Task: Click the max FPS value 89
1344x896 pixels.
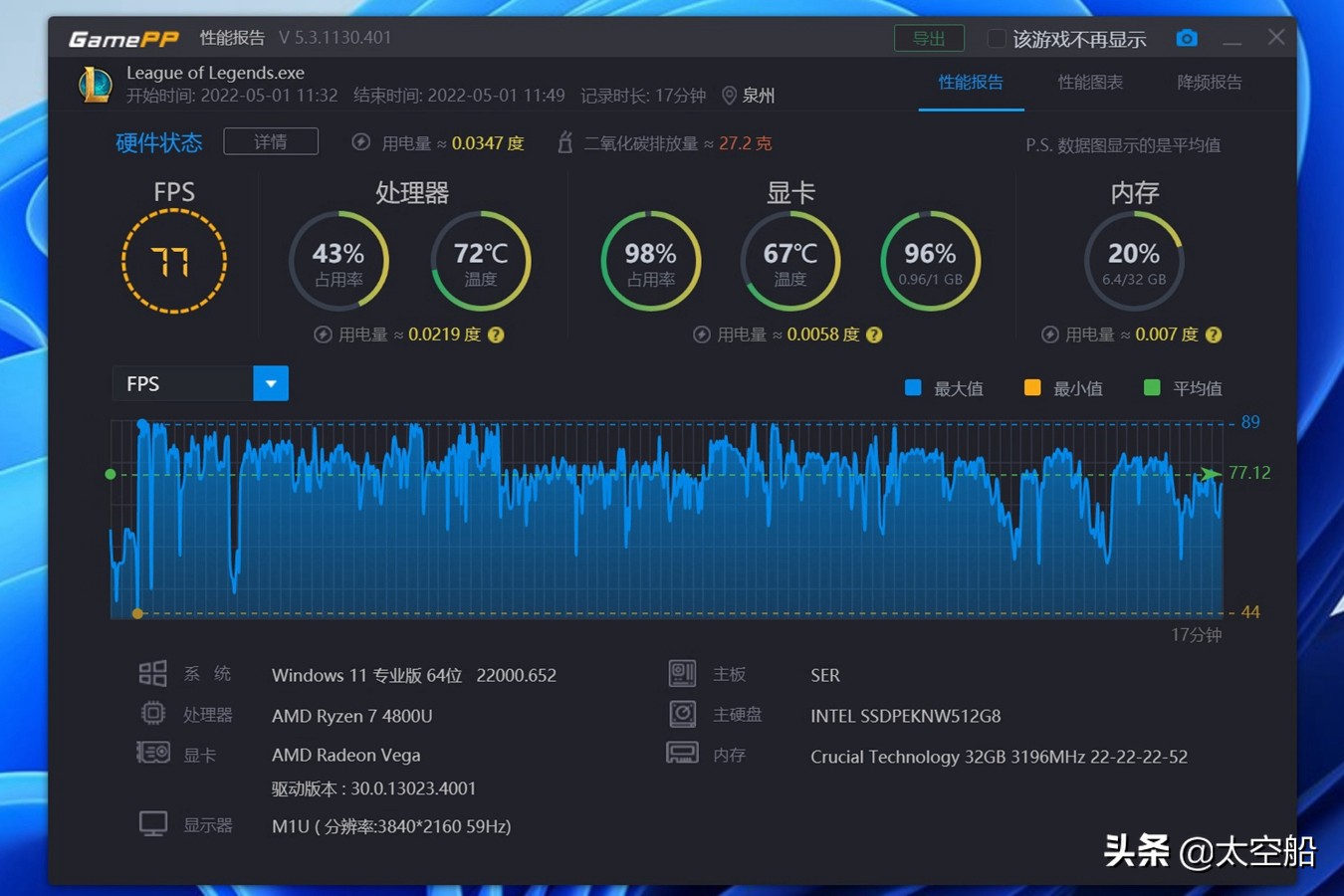Action: pyautogui.click(x=1250, y=422)
